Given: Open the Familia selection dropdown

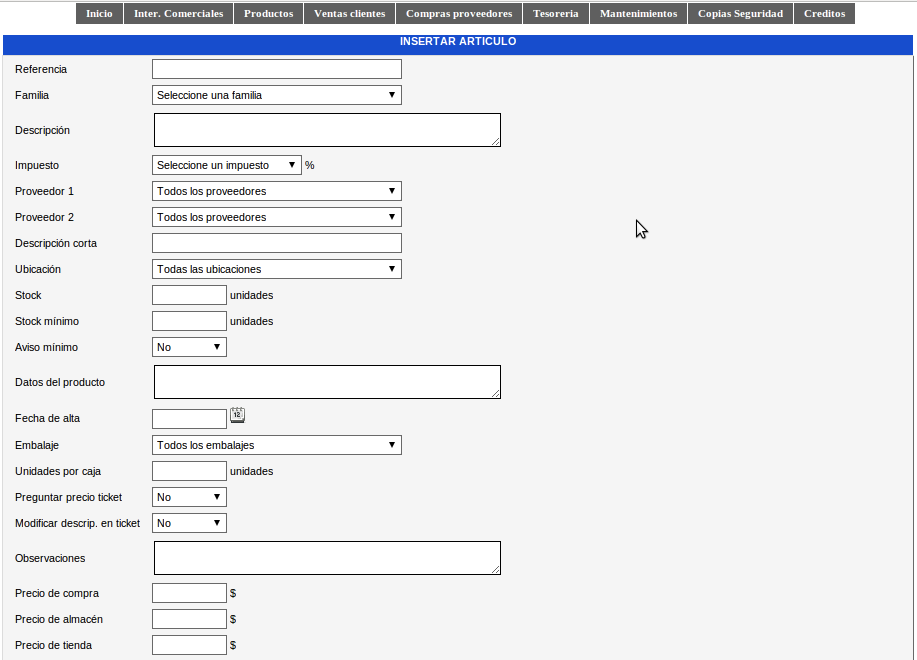Looking at the screenshot, I should pyautogui.click(x=276, y=94).
